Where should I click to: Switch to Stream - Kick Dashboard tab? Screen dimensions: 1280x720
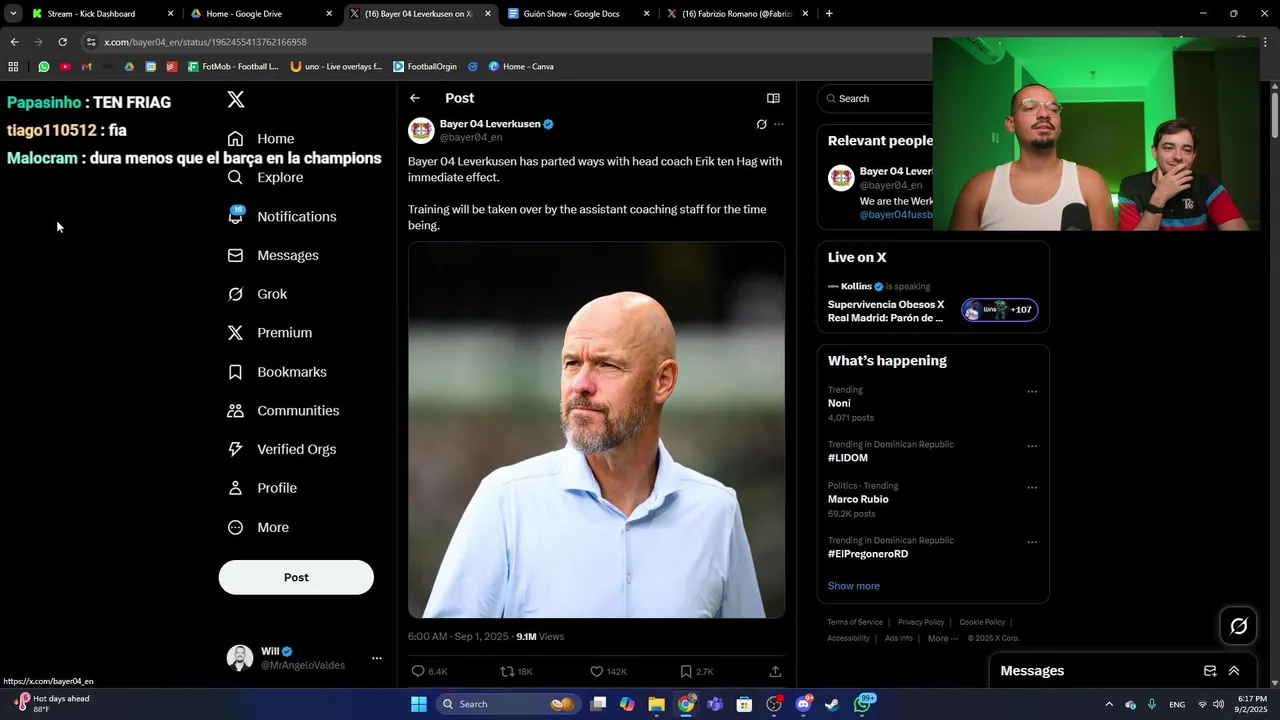pyautogui.click(x=103, y=14)
